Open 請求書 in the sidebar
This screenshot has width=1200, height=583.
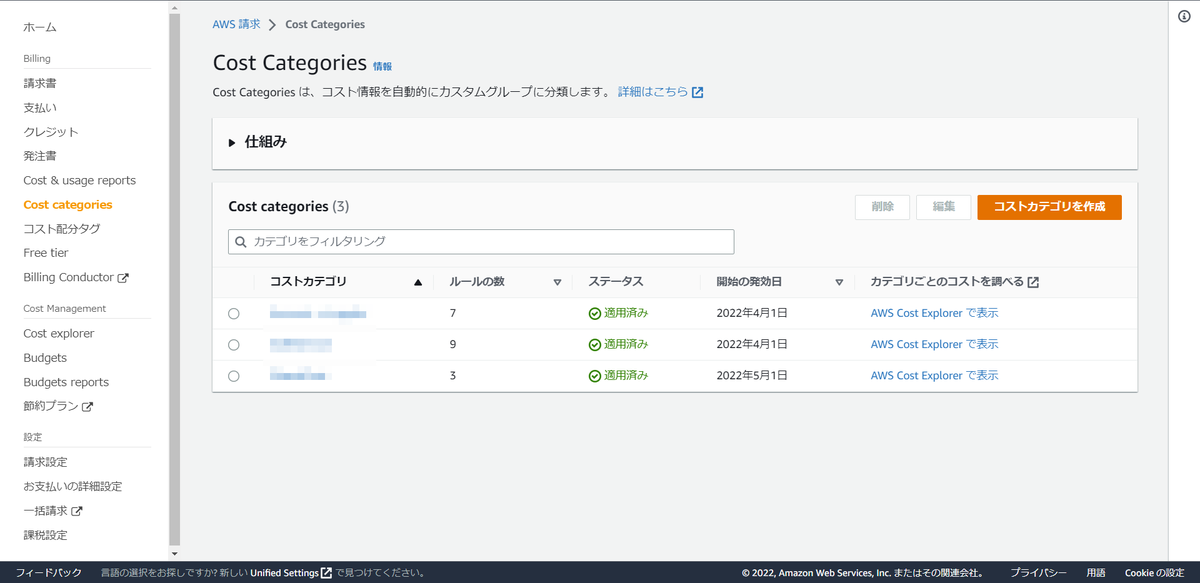coord(40,83)
